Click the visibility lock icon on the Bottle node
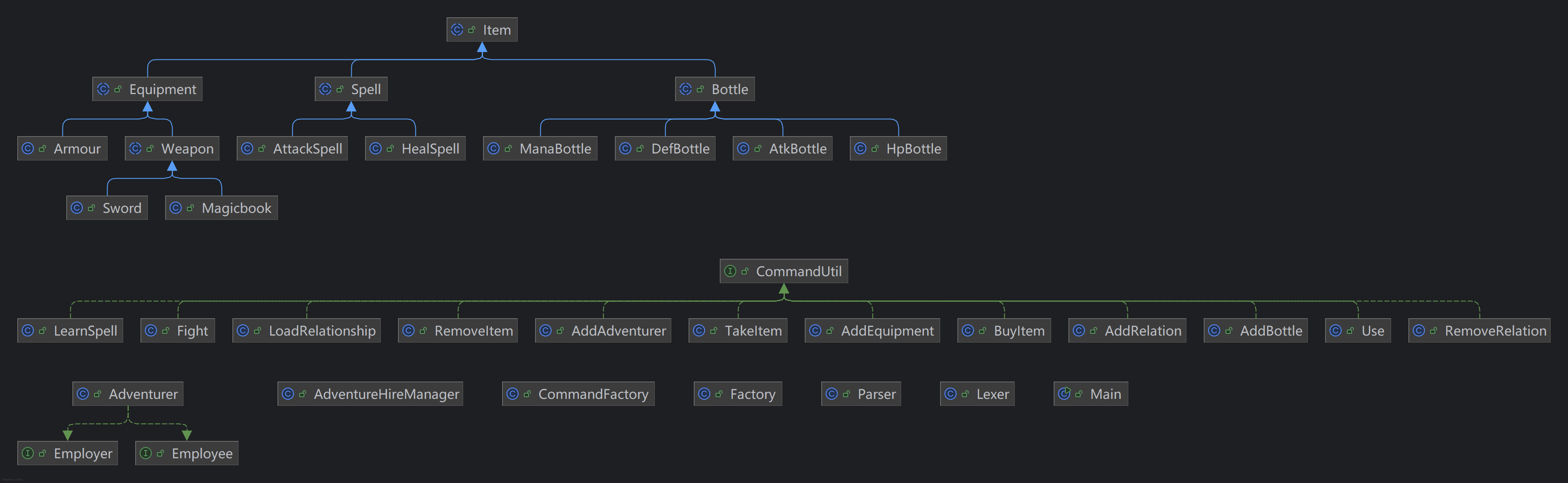Screen dimensions: 1568x483 (700, 89)
